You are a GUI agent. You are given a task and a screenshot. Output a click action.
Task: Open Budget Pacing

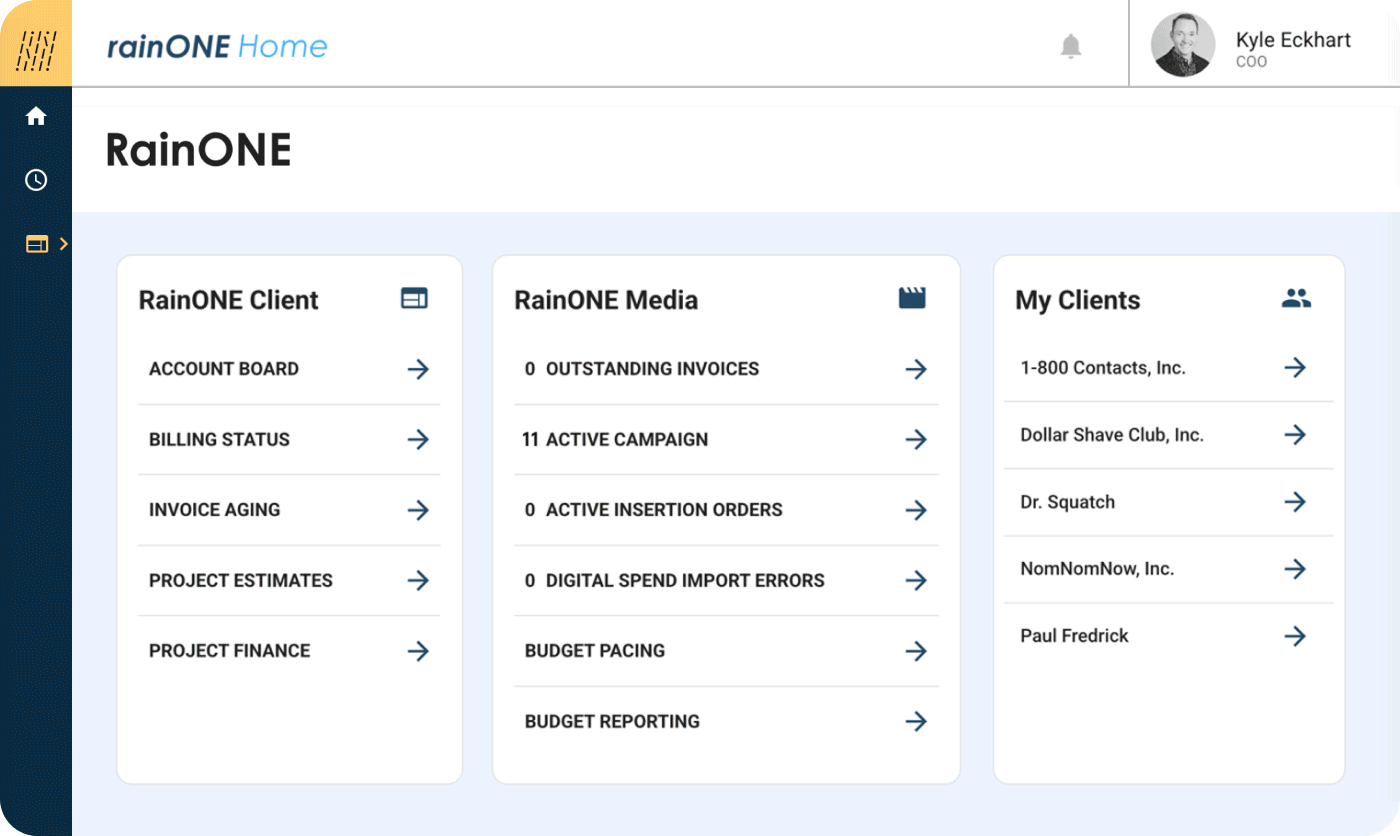[x=726, y=651]
